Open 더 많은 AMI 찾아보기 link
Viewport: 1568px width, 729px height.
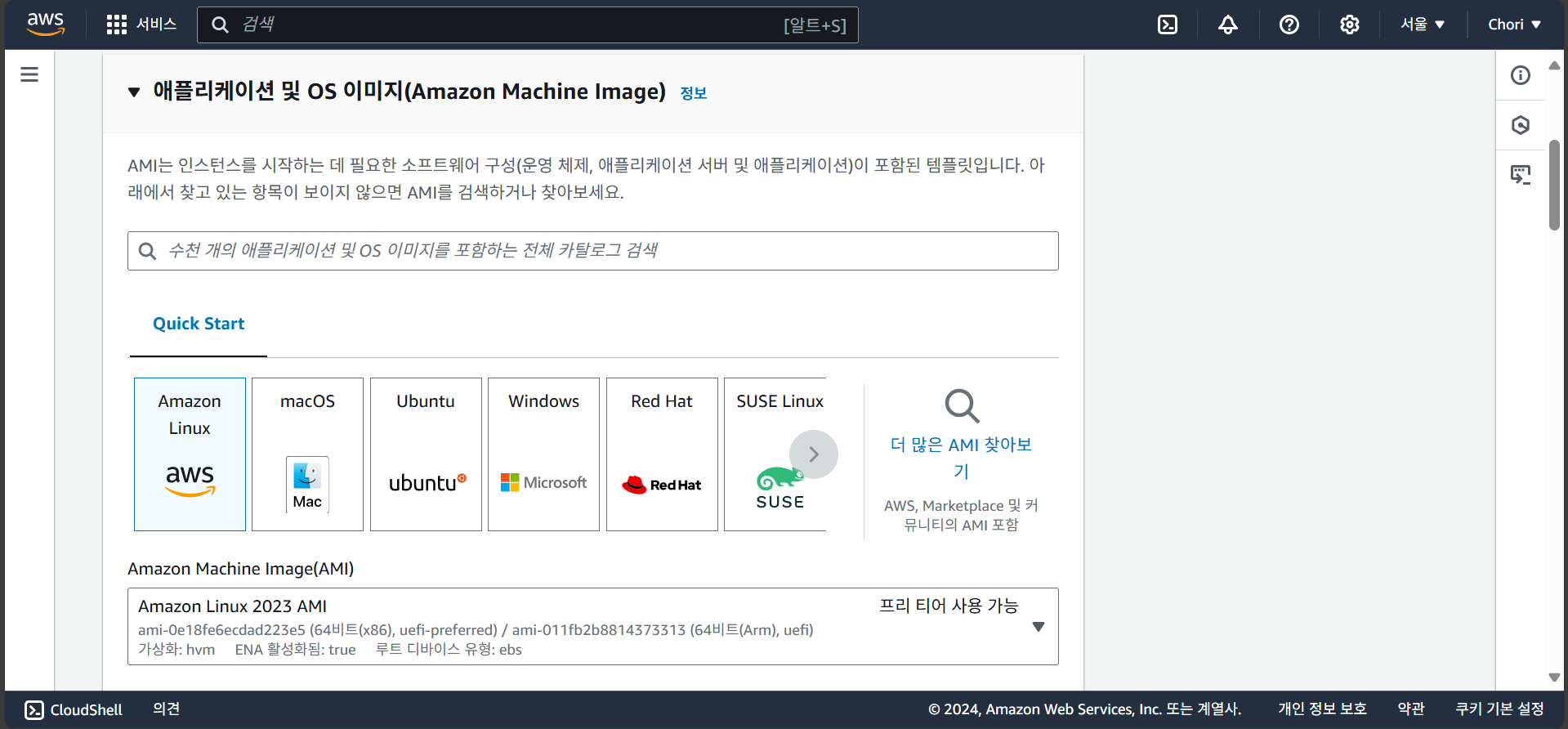(x=961, y=458)
